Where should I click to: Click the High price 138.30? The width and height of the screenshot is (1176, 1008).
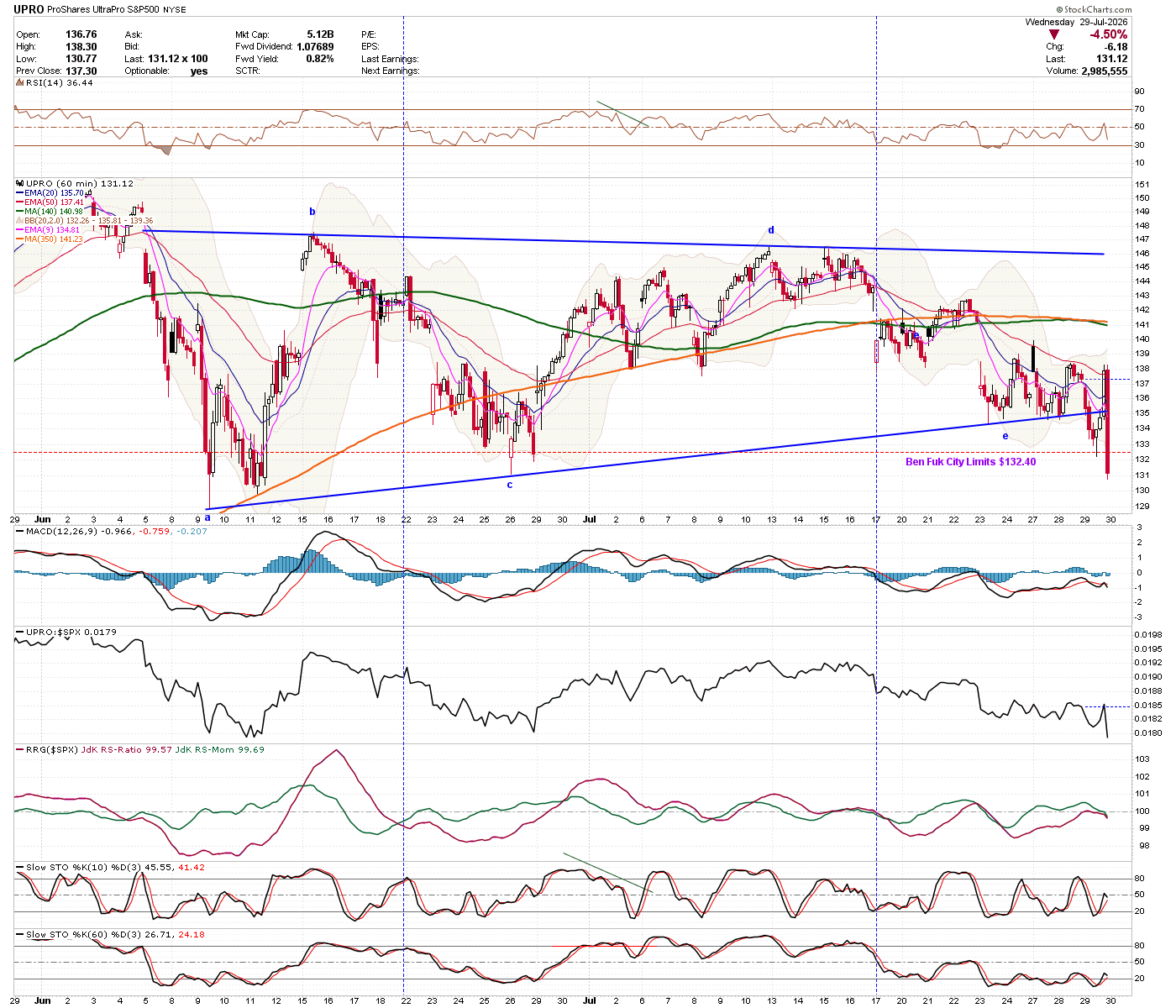coord(81,47)
